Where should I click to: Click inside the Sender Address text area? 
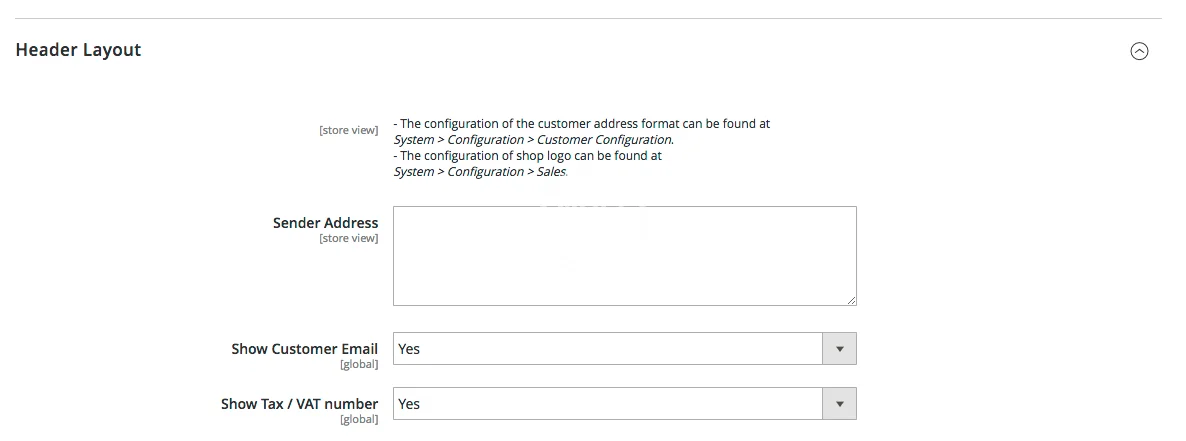(x=624, y=255)
